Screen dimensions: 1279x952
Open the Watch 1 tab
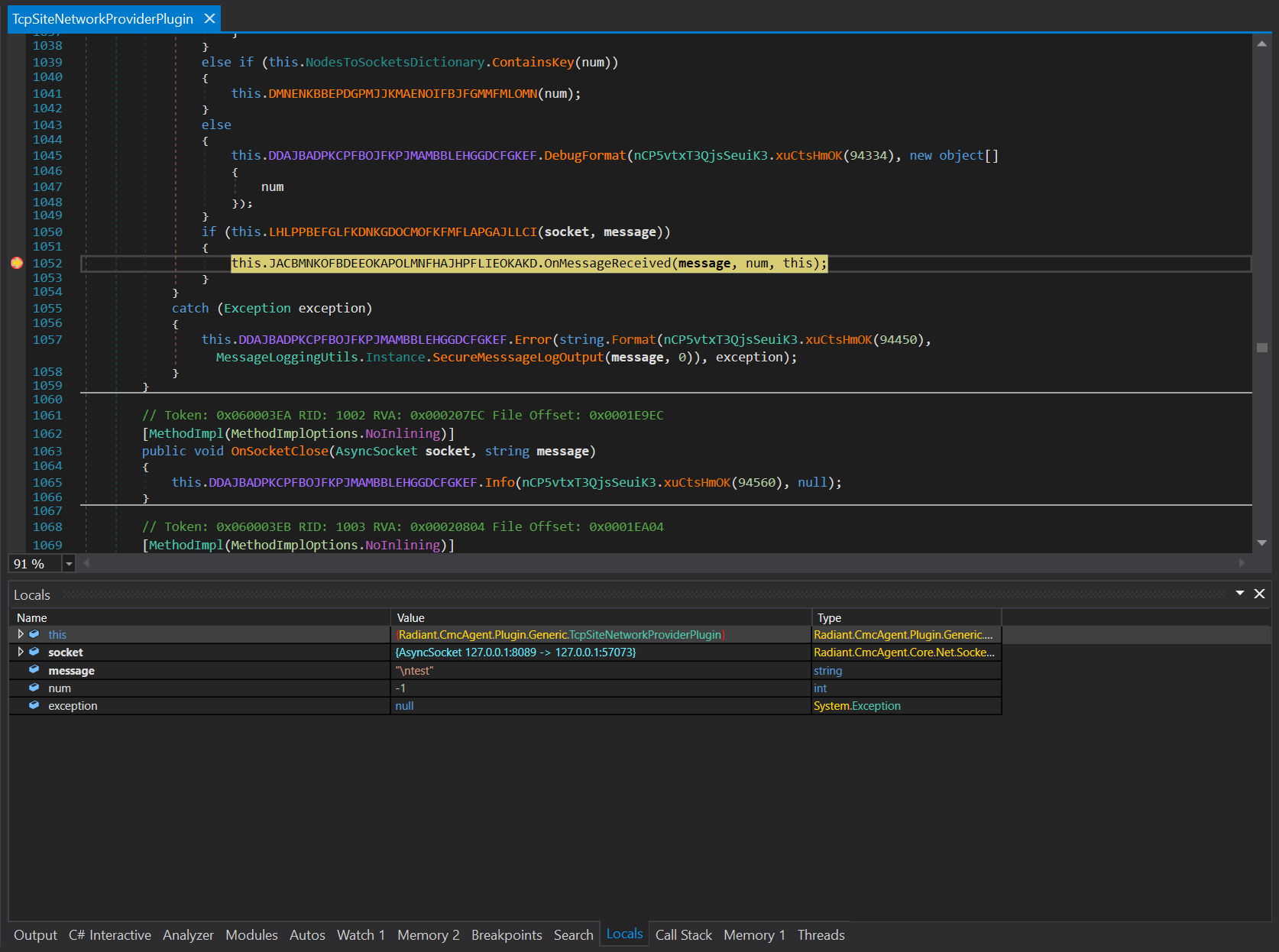click(x=361, y=934)
